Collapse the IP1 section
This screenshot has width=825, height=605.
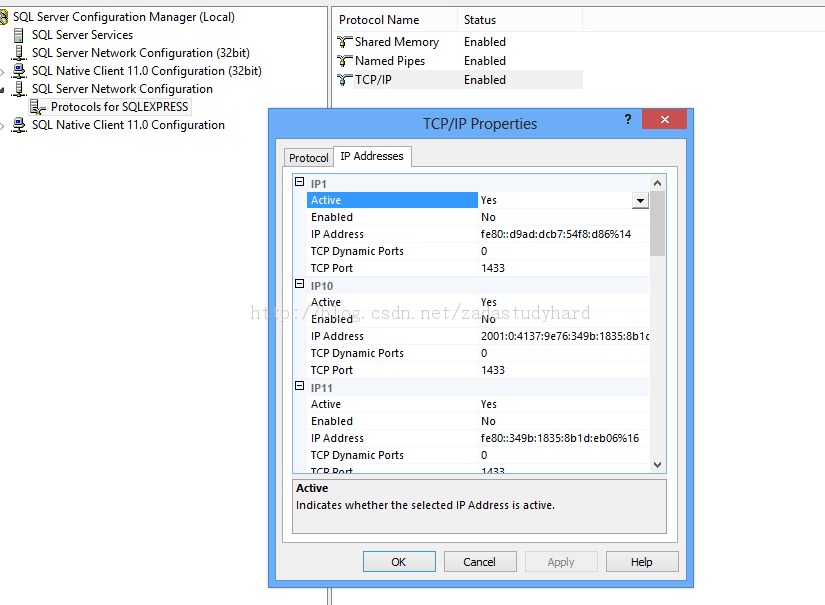pyautogui.click(x=299, y=182)
